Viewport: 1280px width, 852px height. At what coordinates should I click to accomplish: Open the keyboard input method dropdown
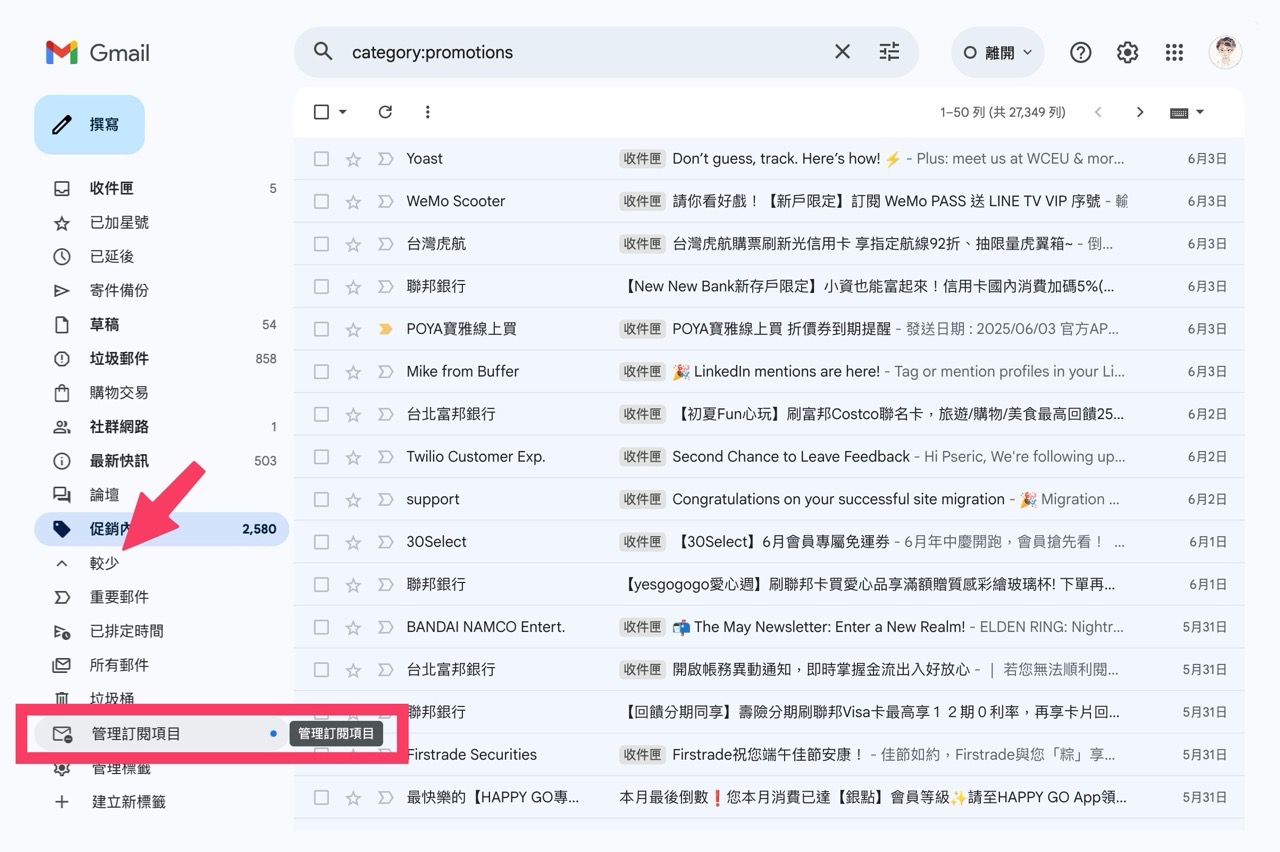[x=1186, y=112]
